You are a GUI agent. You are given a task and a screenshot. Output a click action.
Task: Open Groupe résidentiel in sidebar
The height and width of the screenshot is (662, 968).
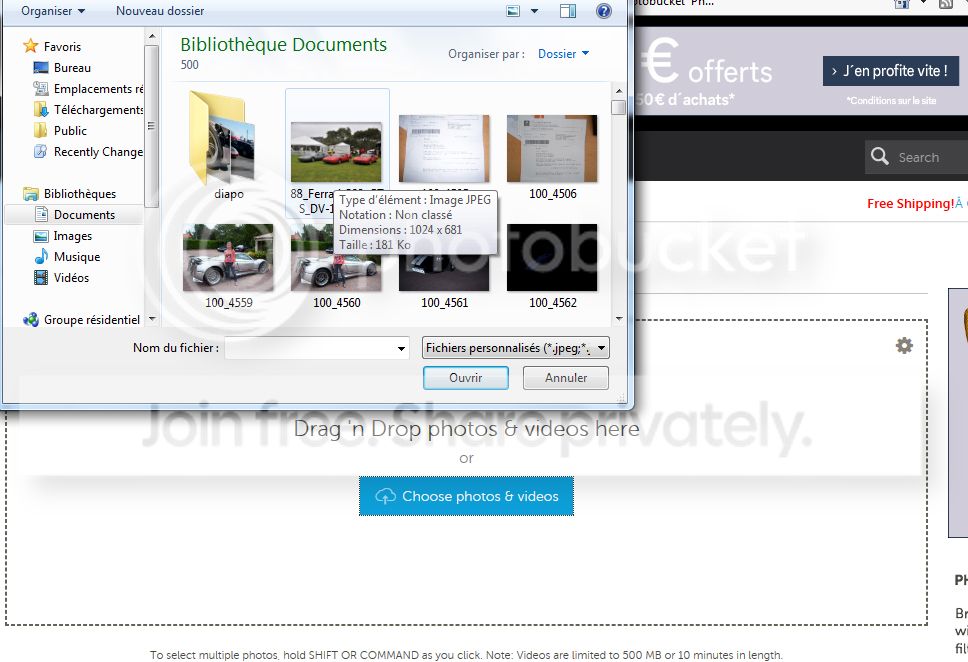point(91,320)
